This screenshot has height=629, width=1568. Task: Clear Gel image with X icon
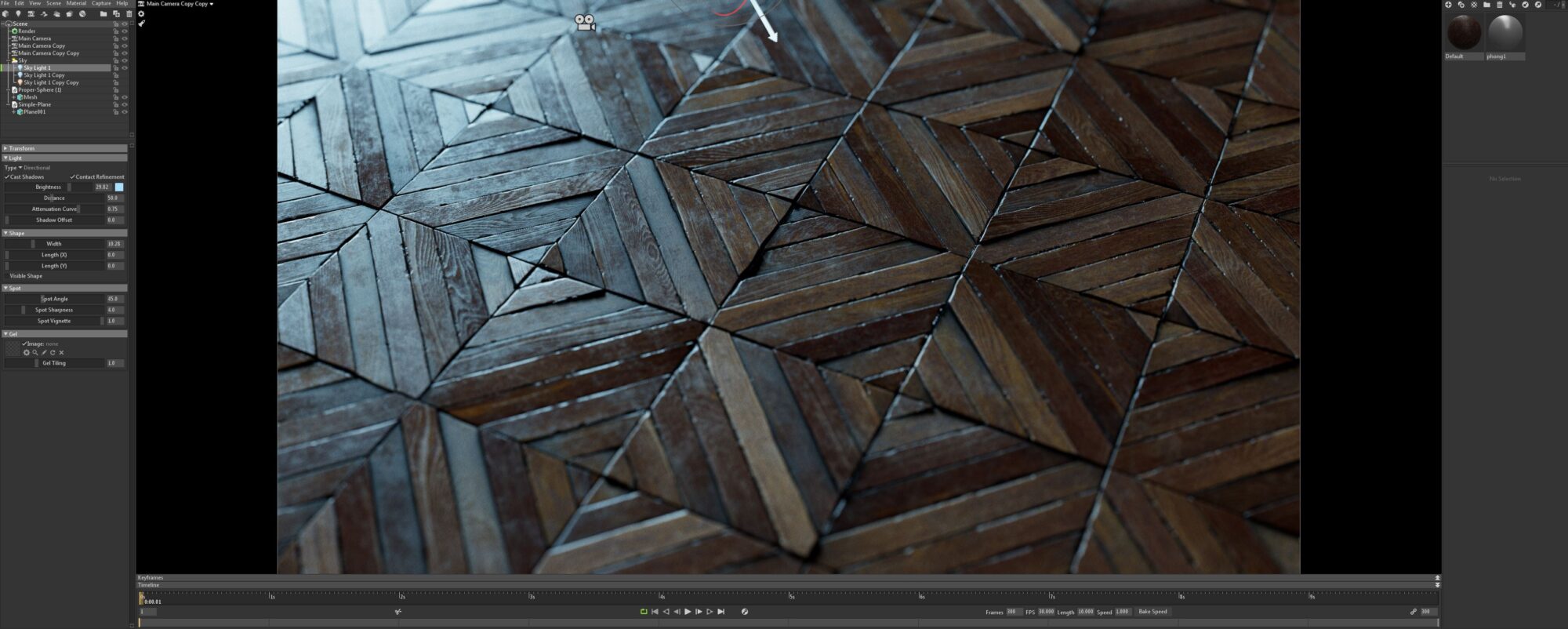61,353
